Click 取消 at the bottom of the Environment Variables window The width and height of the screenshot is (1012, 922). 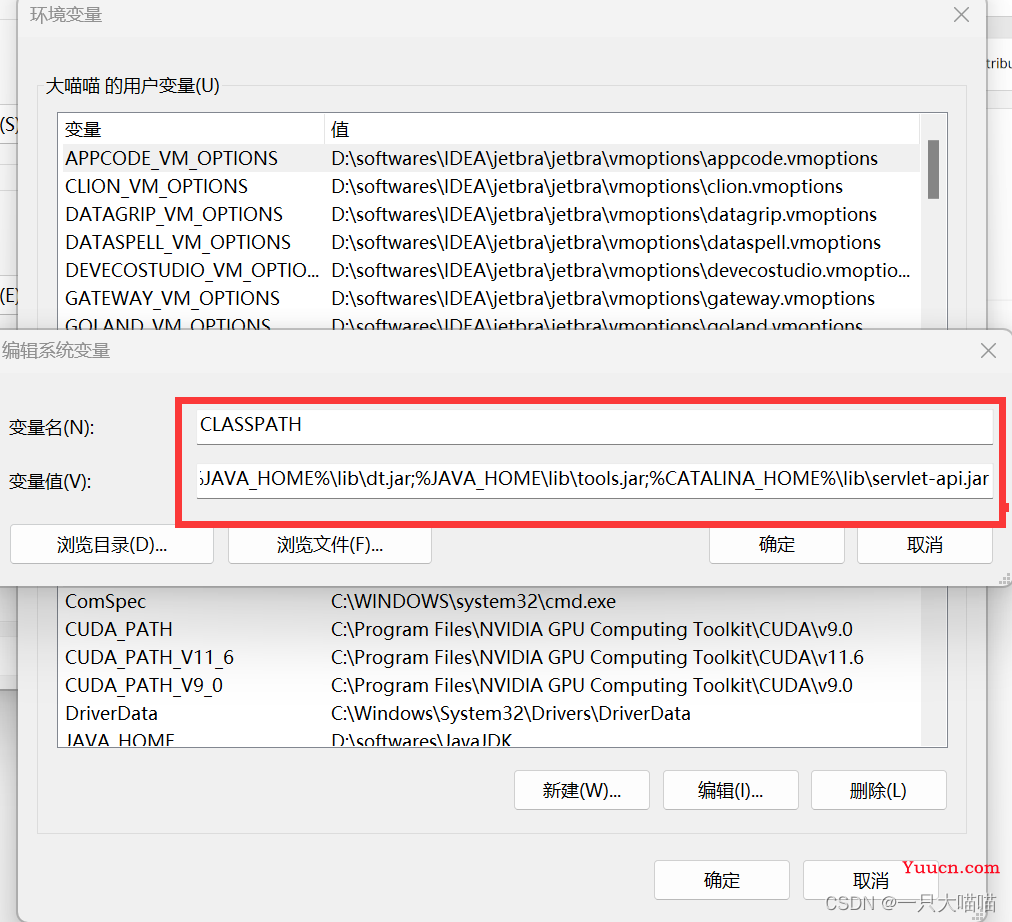[x=870, y=880]
